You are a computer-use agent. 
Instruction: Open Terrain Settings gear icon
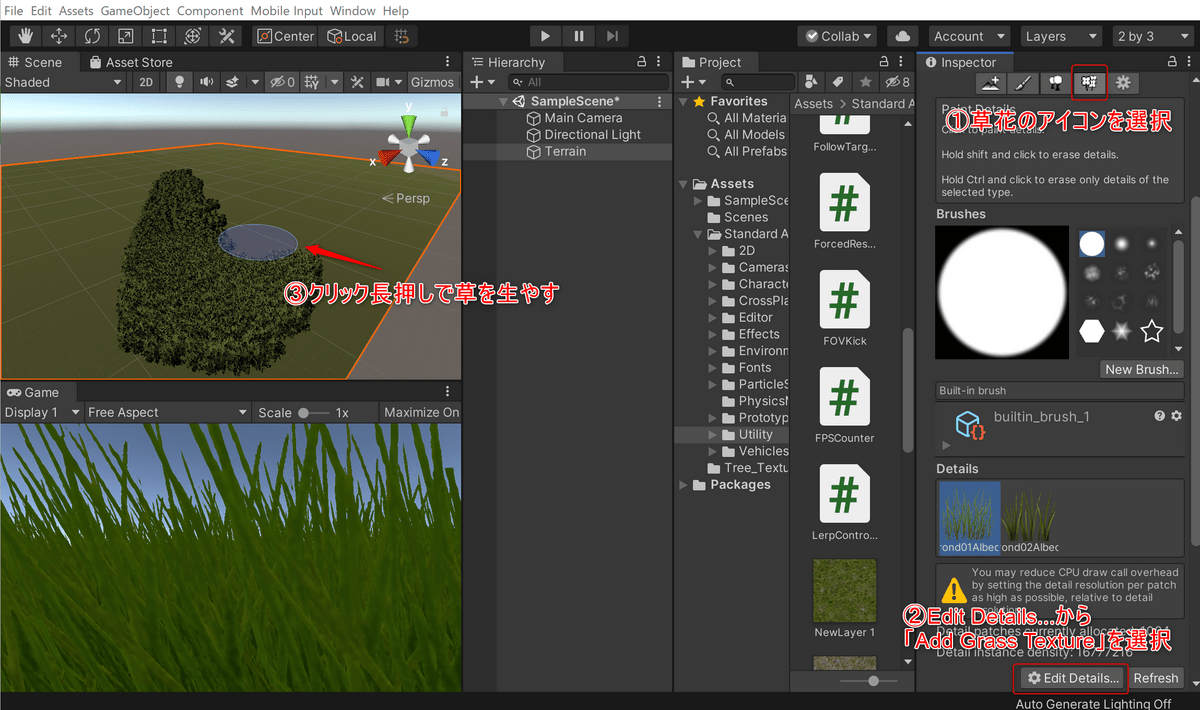(1123, 83)
